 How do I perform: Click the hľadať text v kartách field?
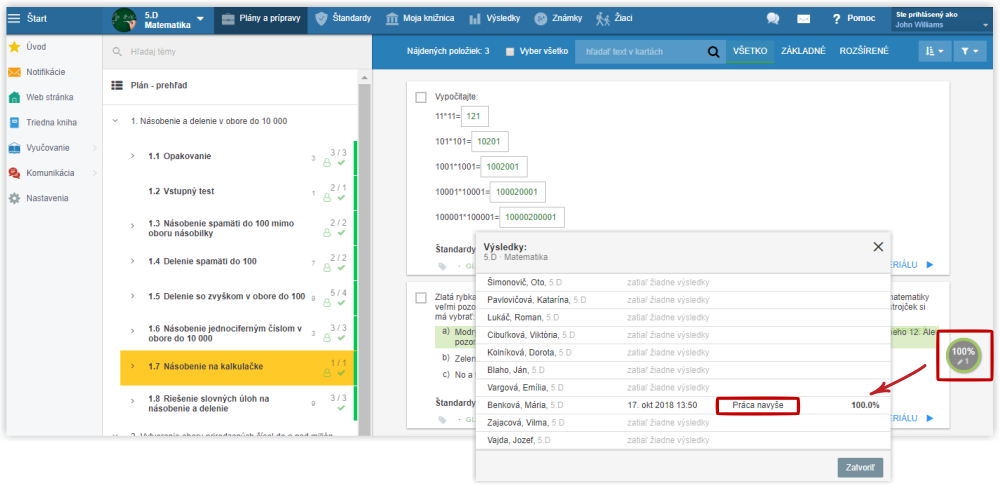[x=641, y=52]
